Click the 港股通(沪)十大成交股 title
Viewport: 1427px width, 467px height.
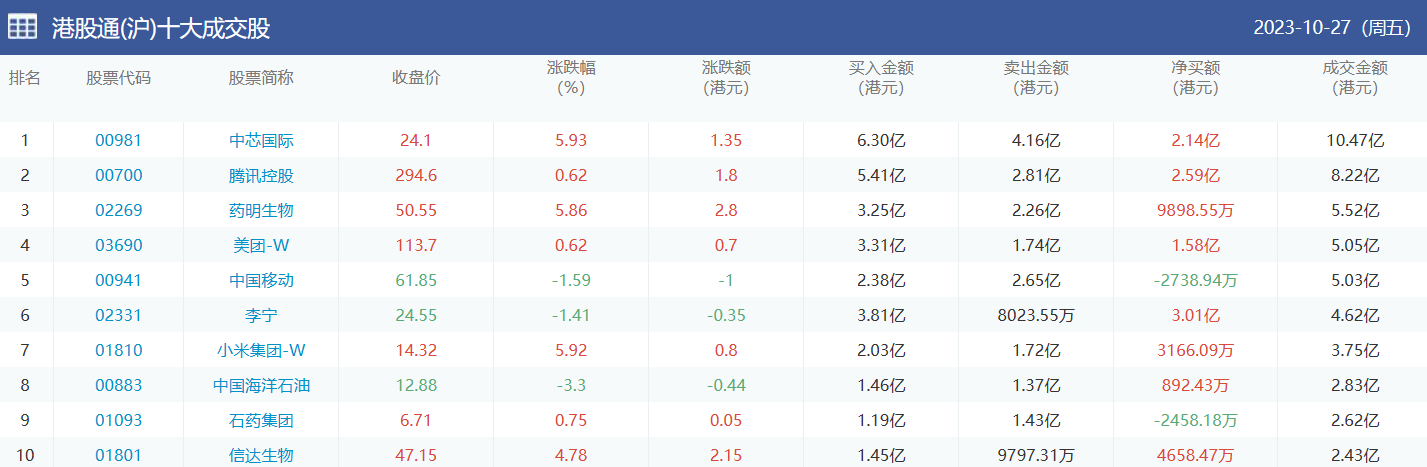pos(161,28)
